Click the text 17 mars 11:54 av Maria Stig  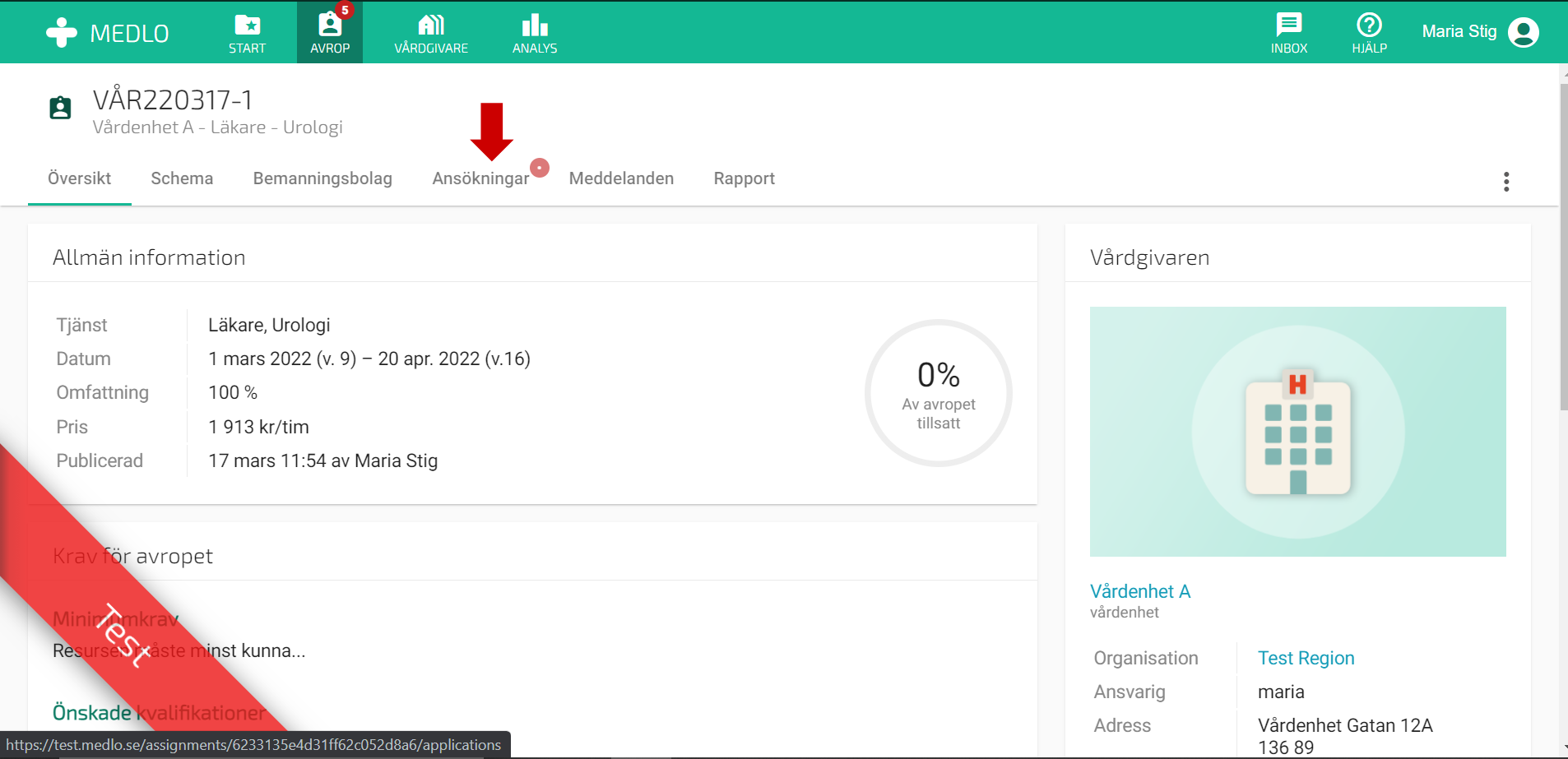322,460
